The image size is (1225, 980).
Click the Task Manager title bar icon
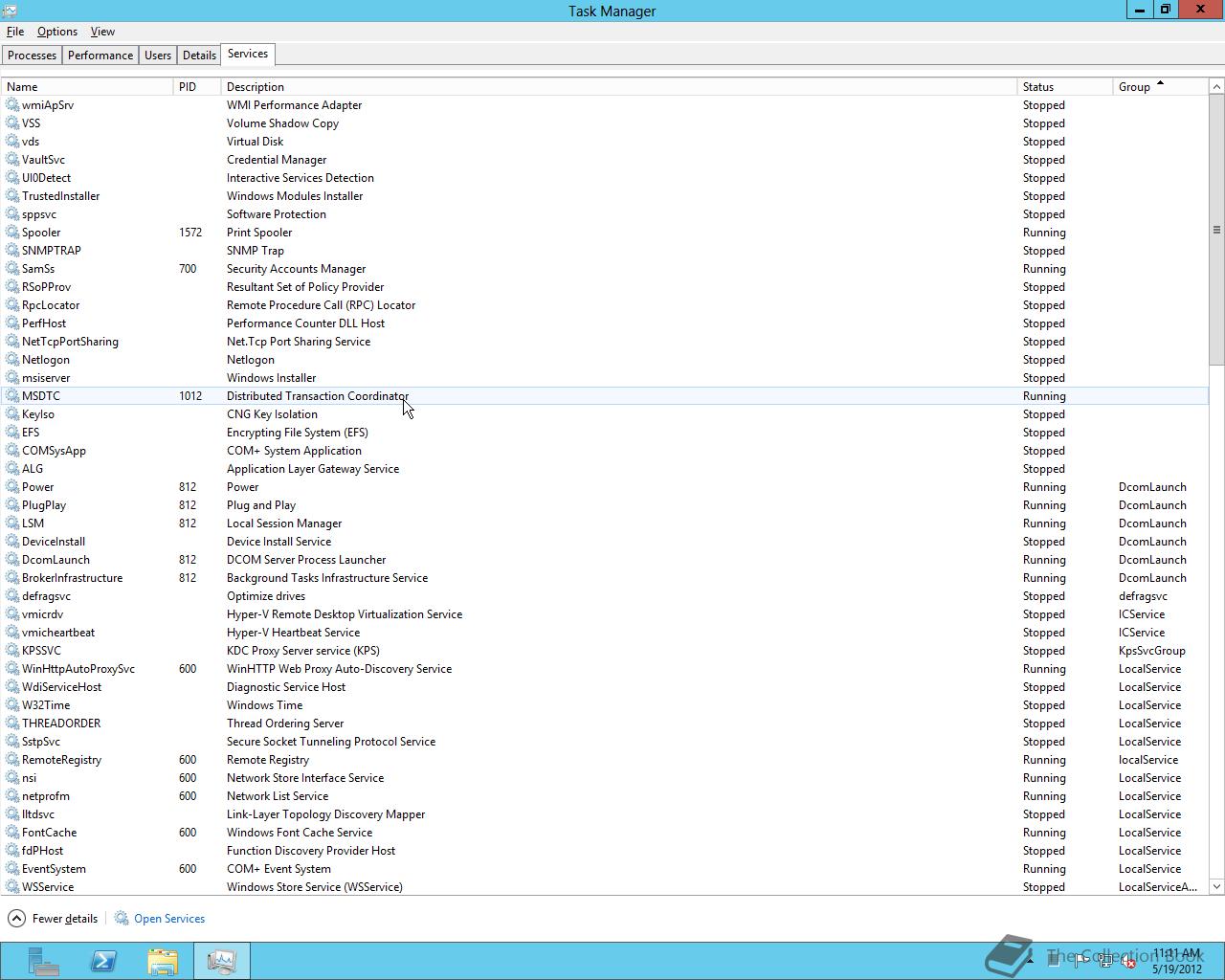[9, 11]
